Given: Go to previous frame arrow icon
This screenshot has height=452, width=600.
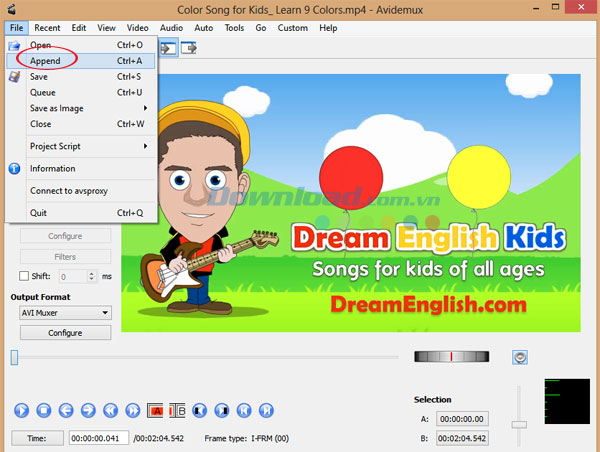Looking at the screenshot, I should pos(66,409).
